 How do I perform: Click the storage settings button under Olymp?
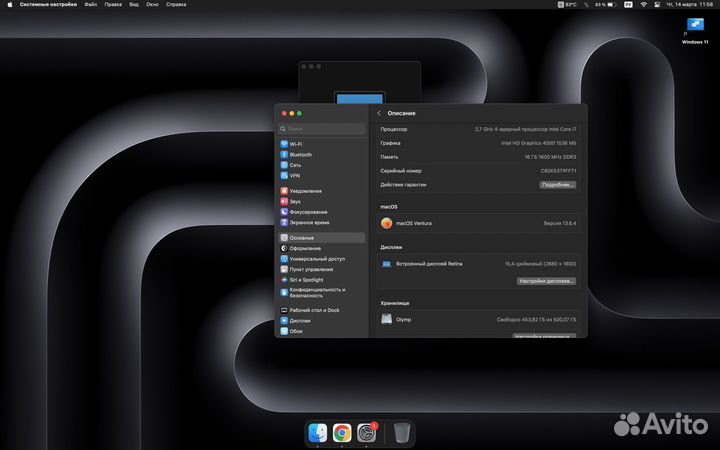(x=544, y=336)
